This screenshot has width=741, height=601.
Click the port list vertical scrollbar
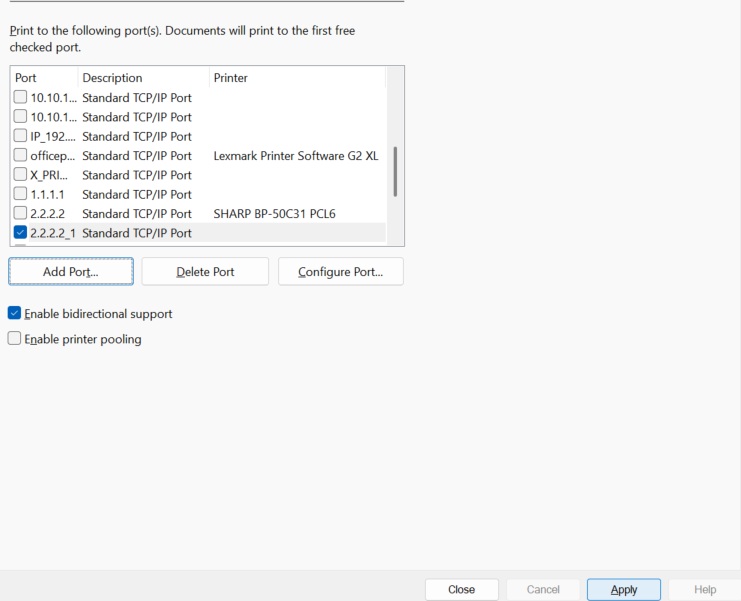(395, 172)
